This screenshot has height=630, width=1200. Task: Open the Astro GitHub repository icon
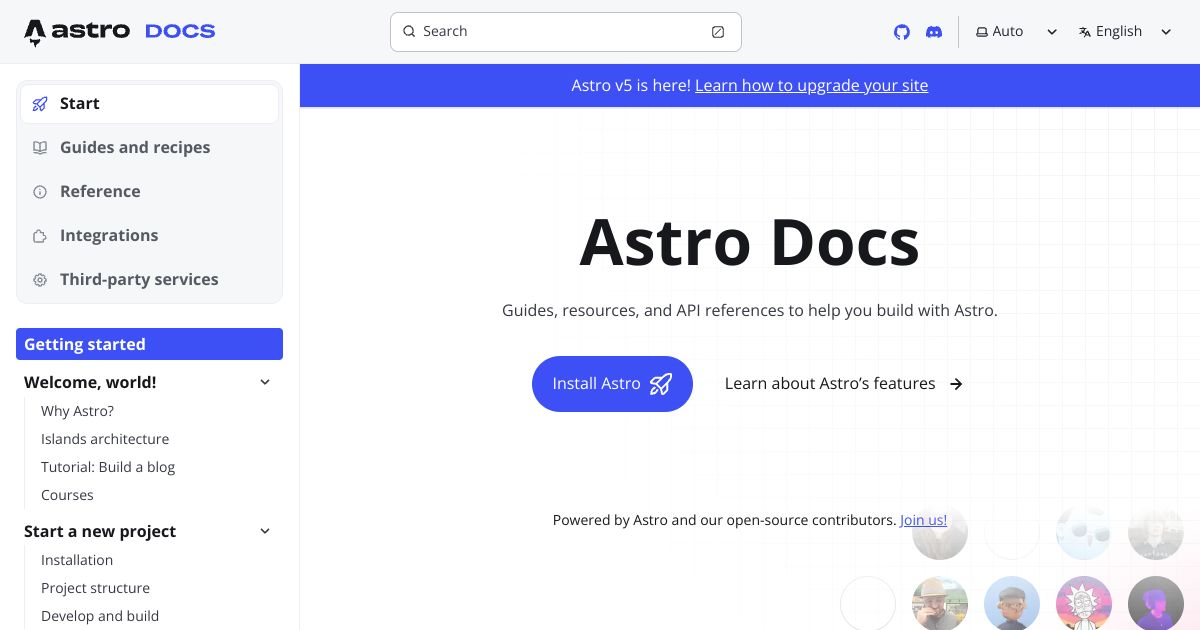tap(902, 32)
